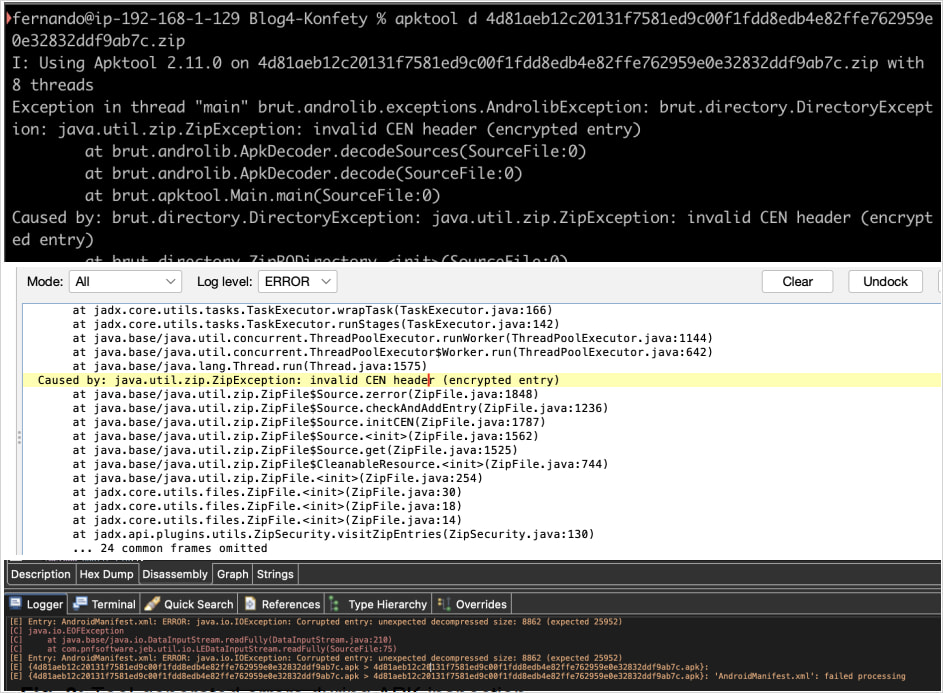Image resolution: width=943 pixels, height=693 pixels.
Task: Open the Description tab
Action: click(x=40, y=573)
